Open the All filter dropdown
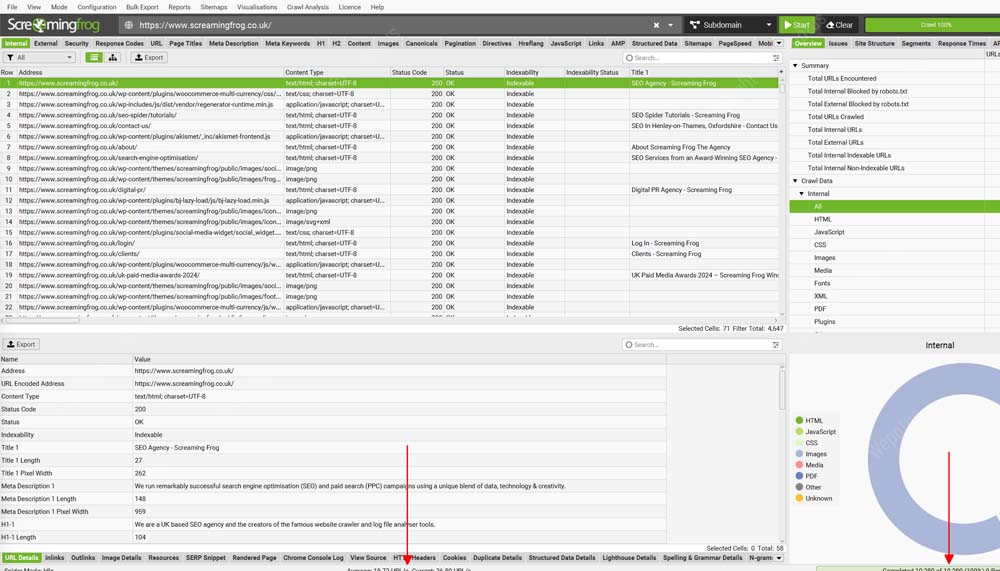Viewport: 1000px width, 571px height. pyautogui.click(x=40, y=57)
